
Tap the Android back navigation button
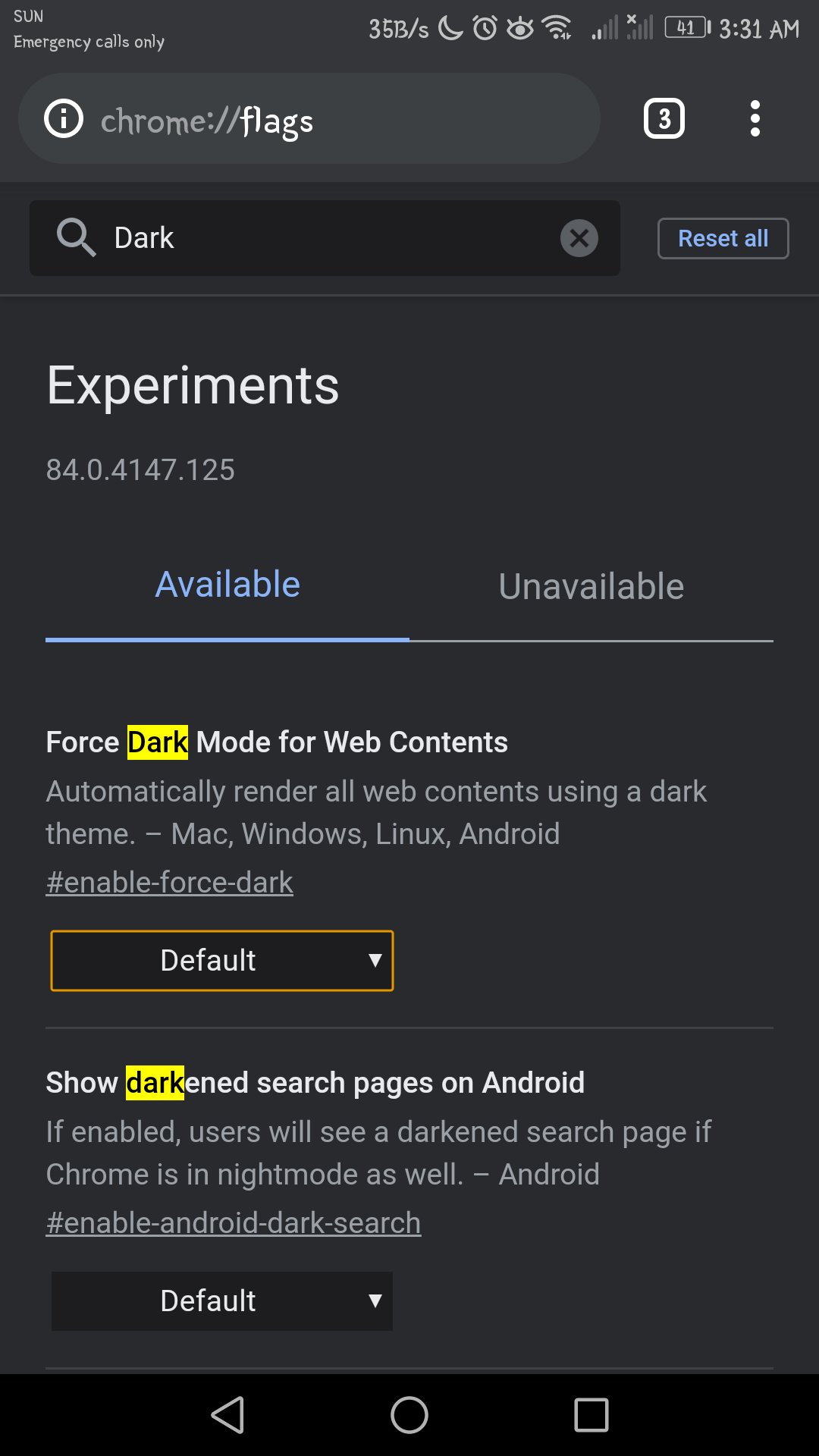[227, 1415]
